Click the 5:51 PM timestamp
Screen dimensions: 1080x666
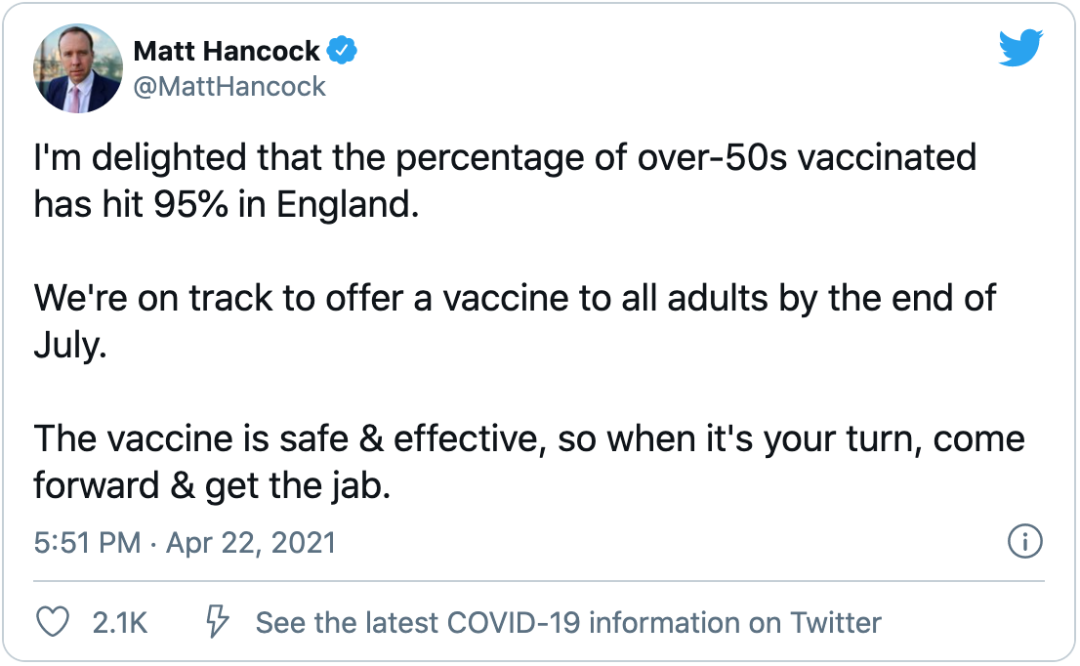[87, 543]
